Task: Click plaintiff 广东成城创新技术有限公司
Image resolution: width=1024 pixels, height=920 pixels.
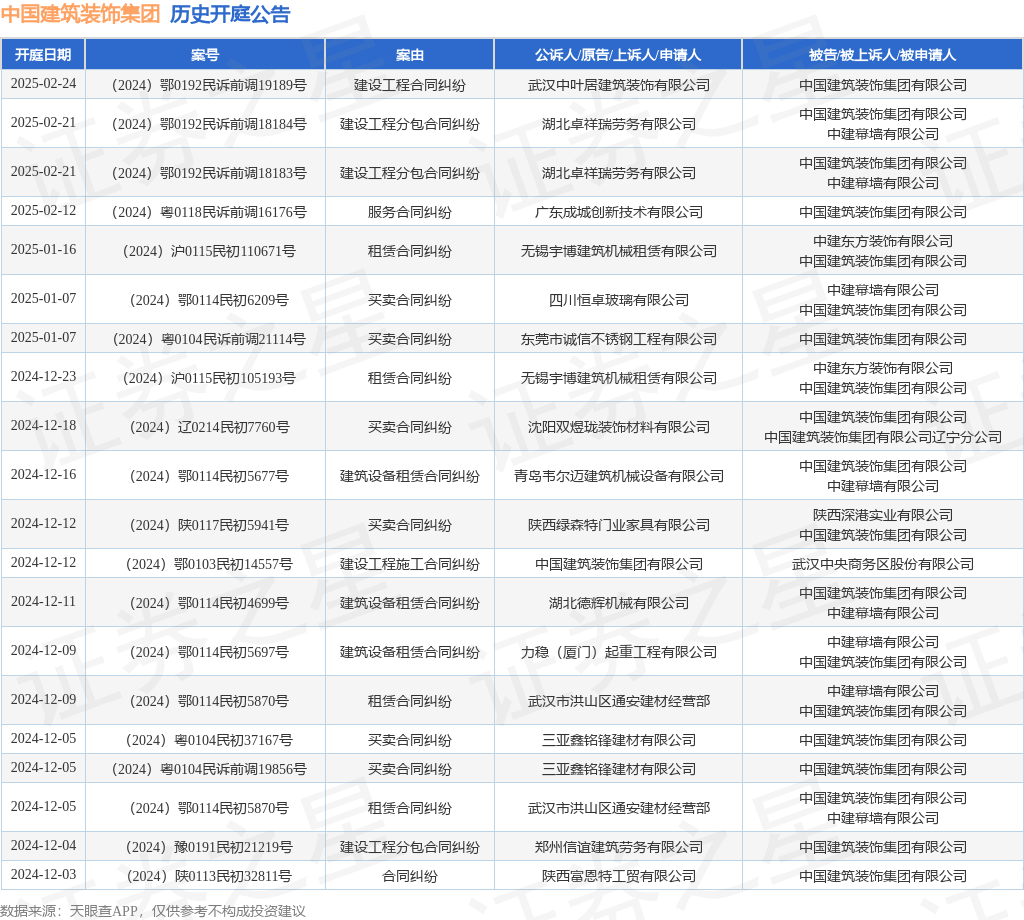Action: [x=618, y=212]
